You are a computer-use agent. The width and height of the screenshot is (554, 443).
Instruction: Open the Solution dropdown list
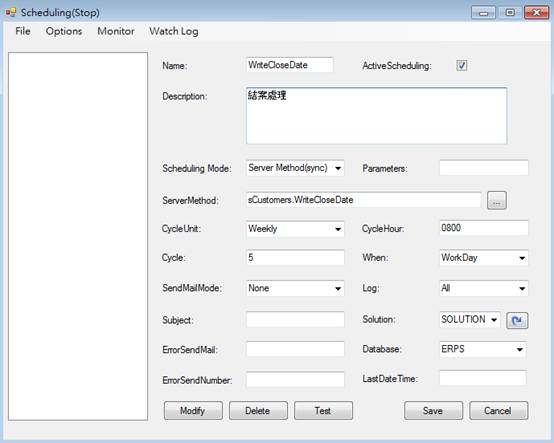tap(470, 320)
